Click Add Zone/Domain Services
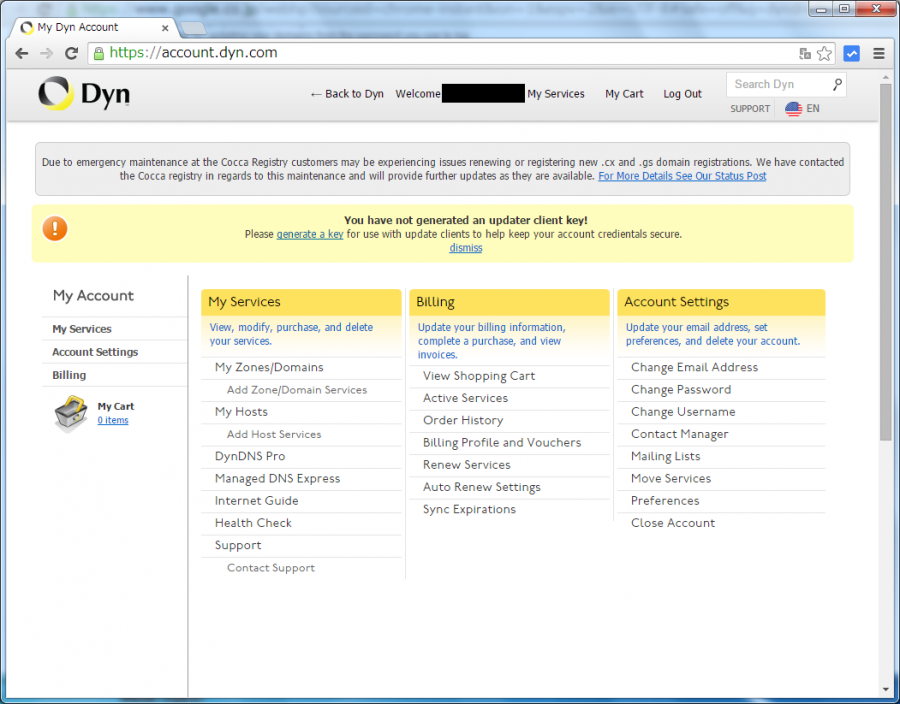This screenshot has height=704, width=900. point(297,390)
